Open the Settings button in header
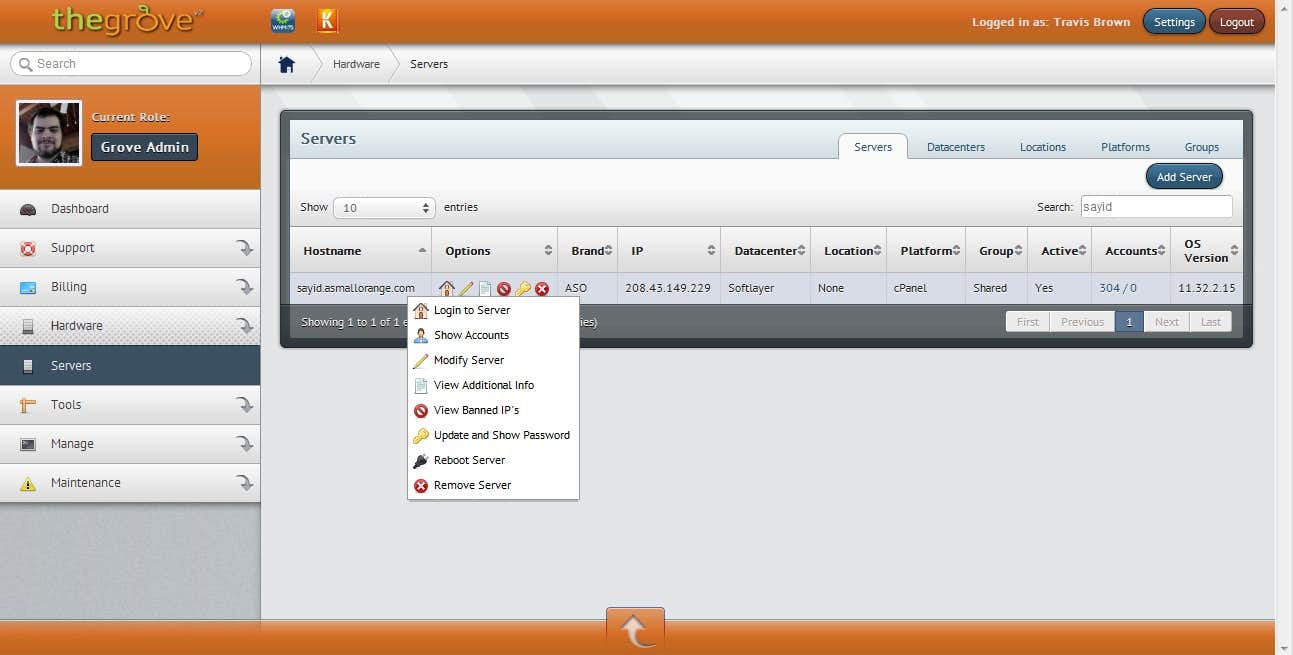 (x=1173, y=22)
